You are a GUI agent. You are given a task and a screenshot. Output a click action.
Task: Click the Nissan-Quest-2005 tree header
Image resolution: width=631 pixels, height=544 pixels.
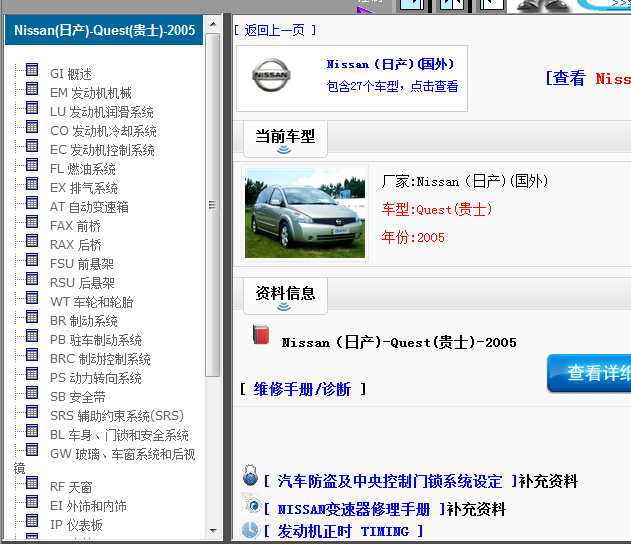point(104,30)
